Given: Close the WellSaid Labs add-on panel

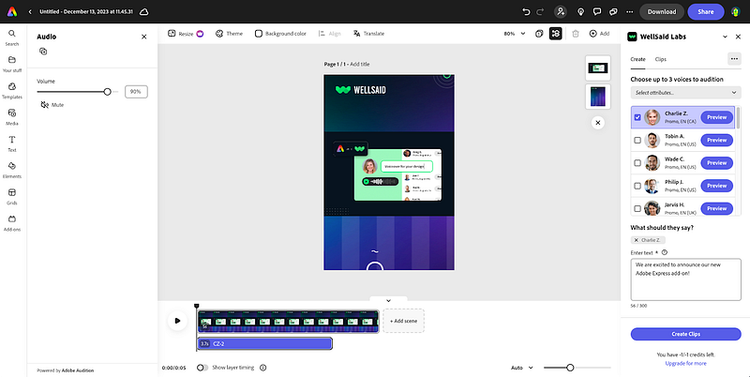Looking at the screenshot, I should coord(738,37).
